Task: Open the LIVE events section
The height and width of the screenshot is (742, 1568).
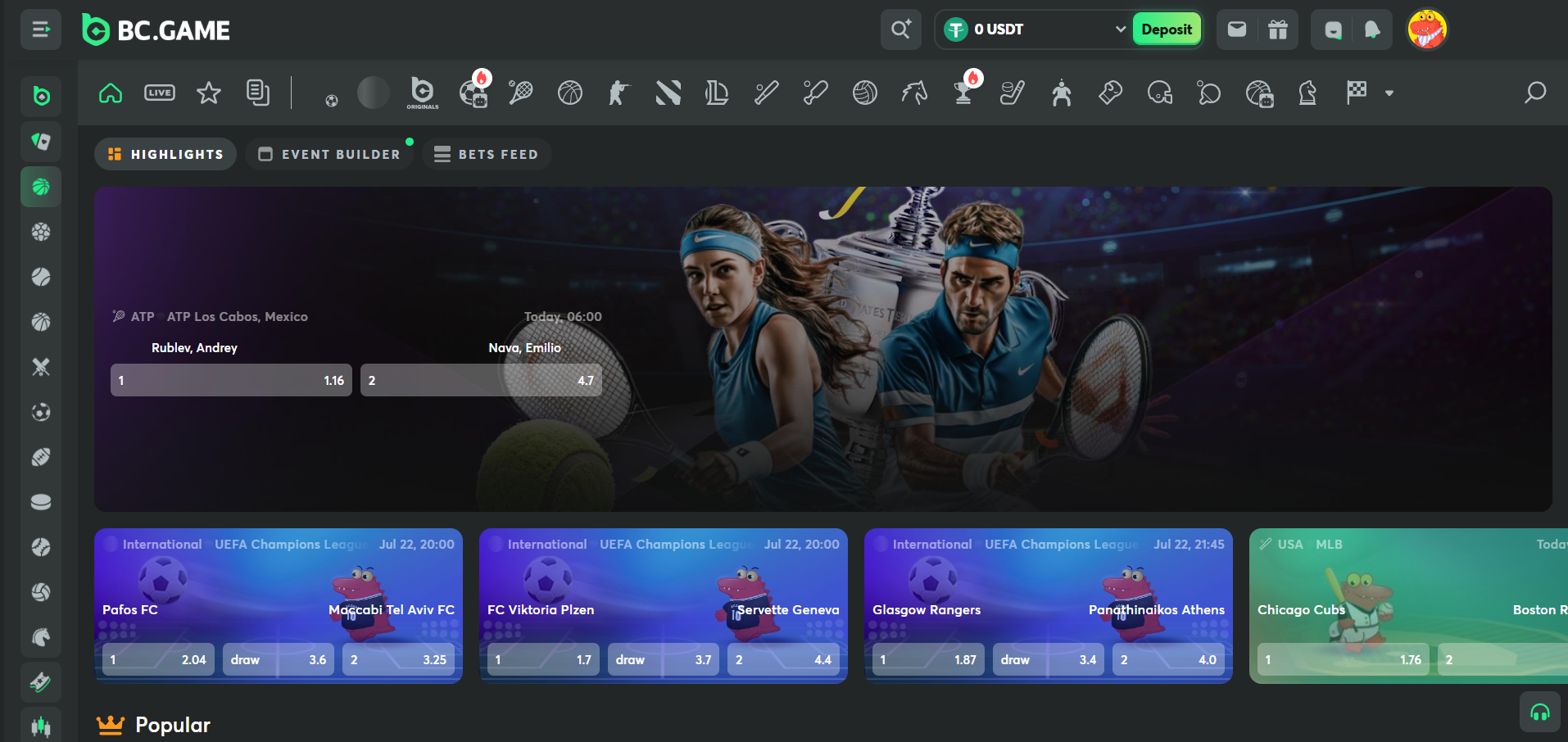Action: (160, 93)
